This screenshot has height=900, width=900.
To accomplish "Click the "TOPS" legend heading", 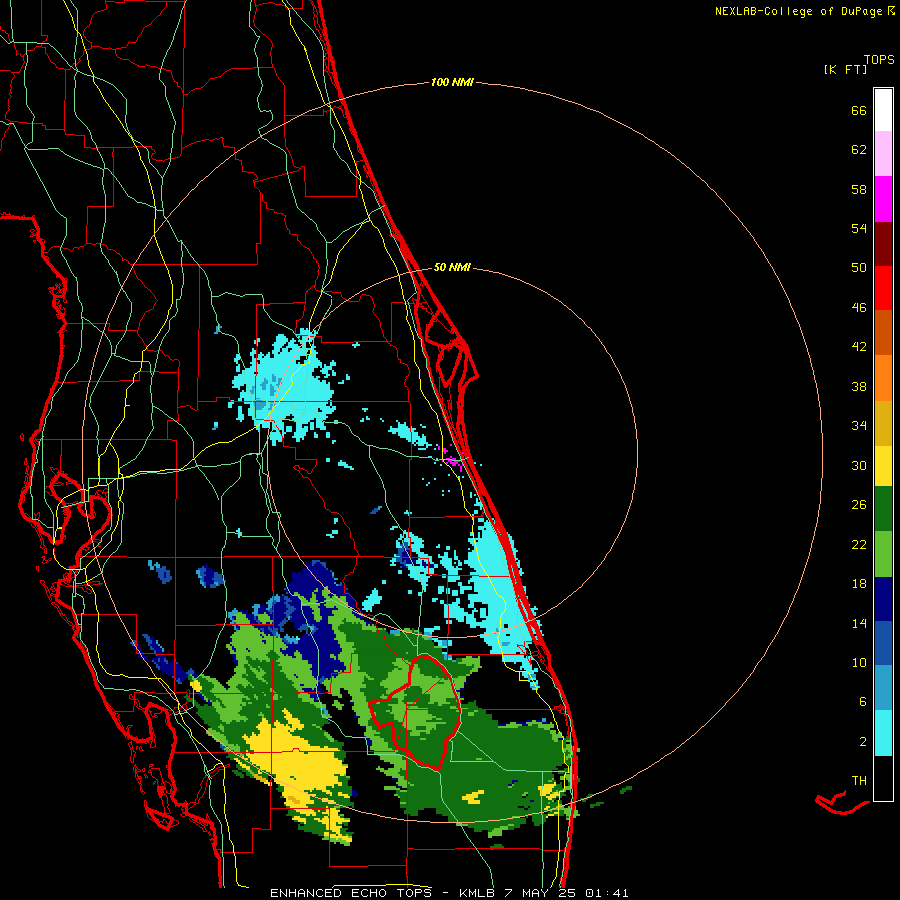I will click(x=879, y=60).
